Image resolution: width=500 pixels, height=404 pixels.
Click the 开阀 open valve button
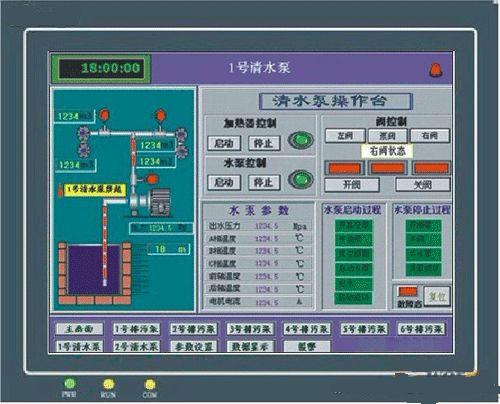[x=352, y=185]
